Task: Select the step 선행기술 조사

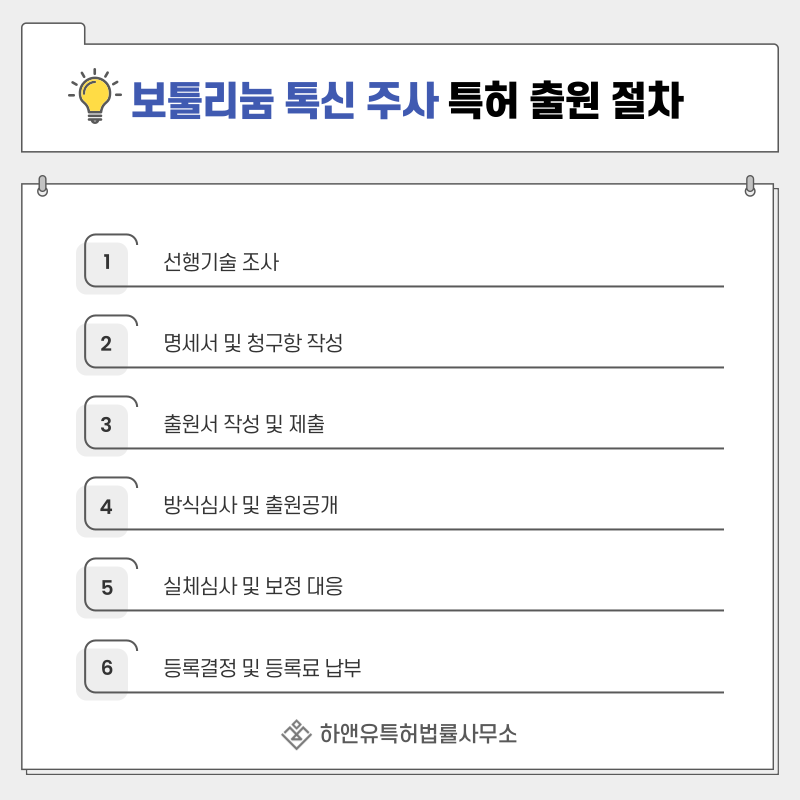Action: click(x=221, y=263)
